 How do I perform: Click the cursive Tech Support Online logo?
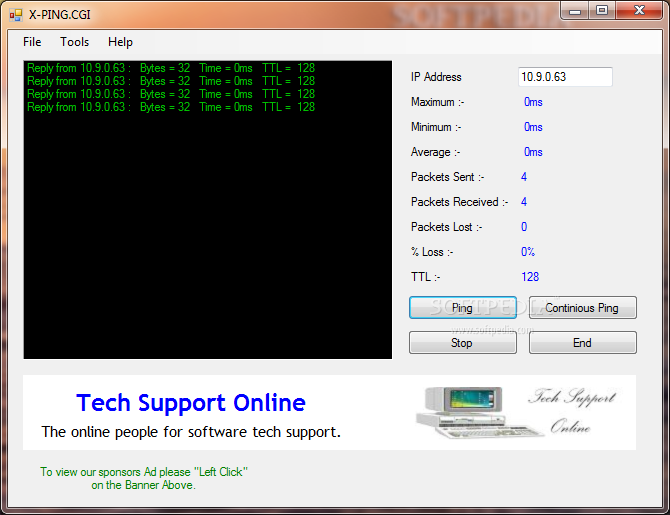(573, 411)
